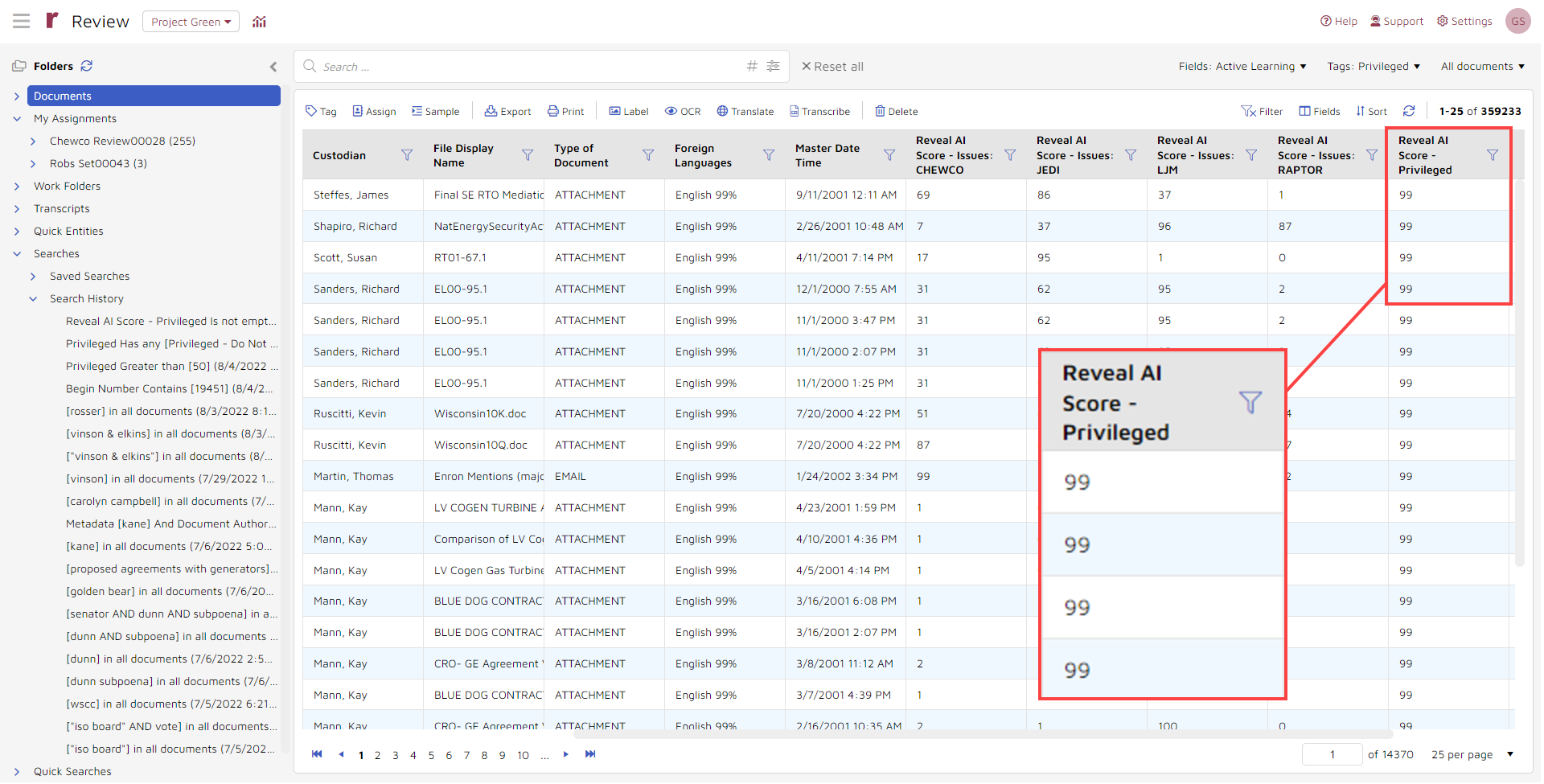Screen dimensions: 1544x784
Task: Click the page number input box
Action: tap(1332, 754)
